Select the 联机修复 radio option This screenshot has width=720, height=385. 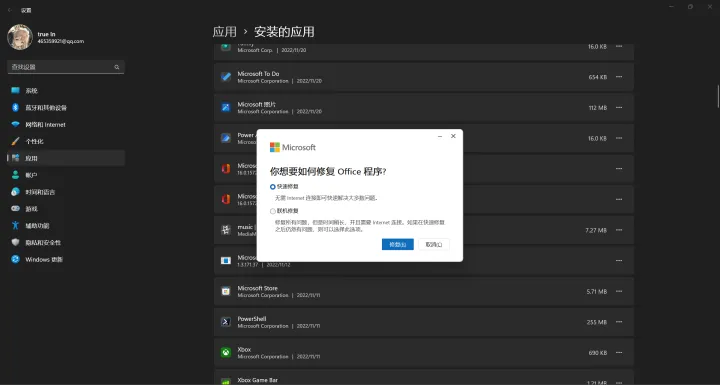[273, 211]
